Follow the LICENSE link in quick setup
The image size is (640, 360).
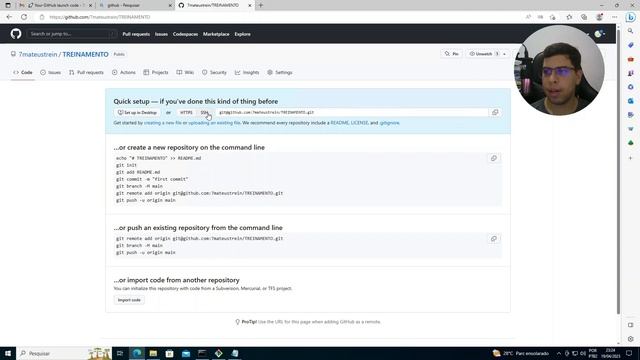coord(359,123)
